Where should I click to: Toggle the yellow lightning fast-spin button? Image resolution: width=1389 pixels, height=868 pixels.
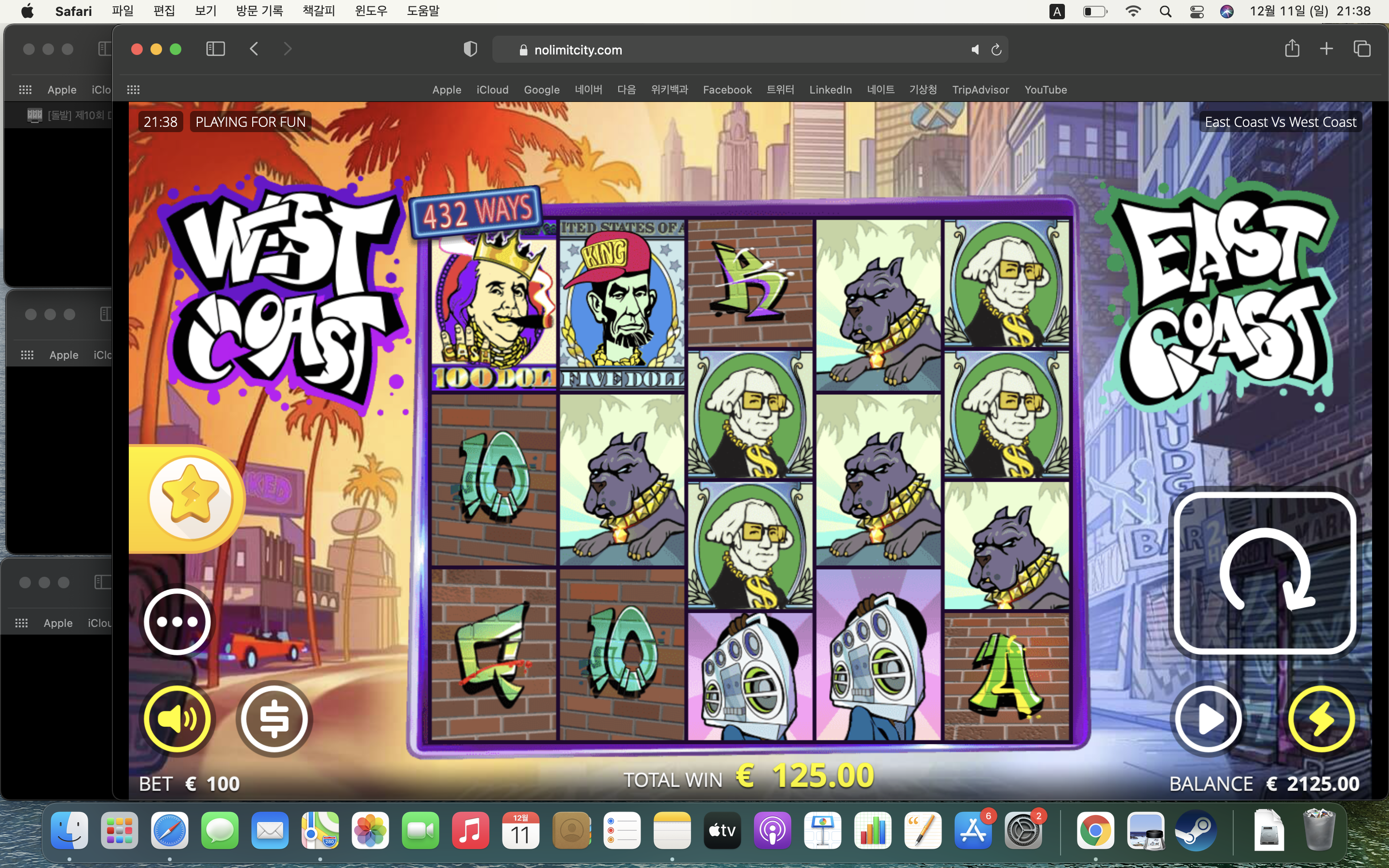click(x=1321, y=719)
